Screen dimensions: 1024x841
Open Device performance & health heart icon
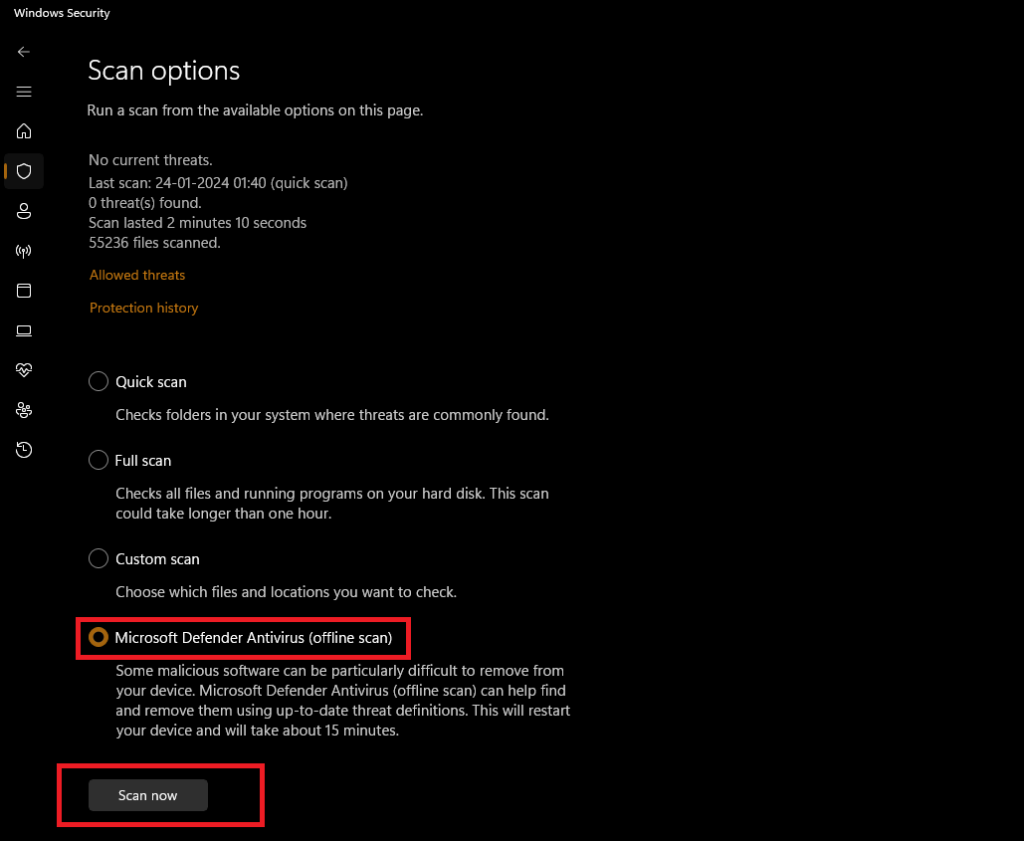pos(24,370)
